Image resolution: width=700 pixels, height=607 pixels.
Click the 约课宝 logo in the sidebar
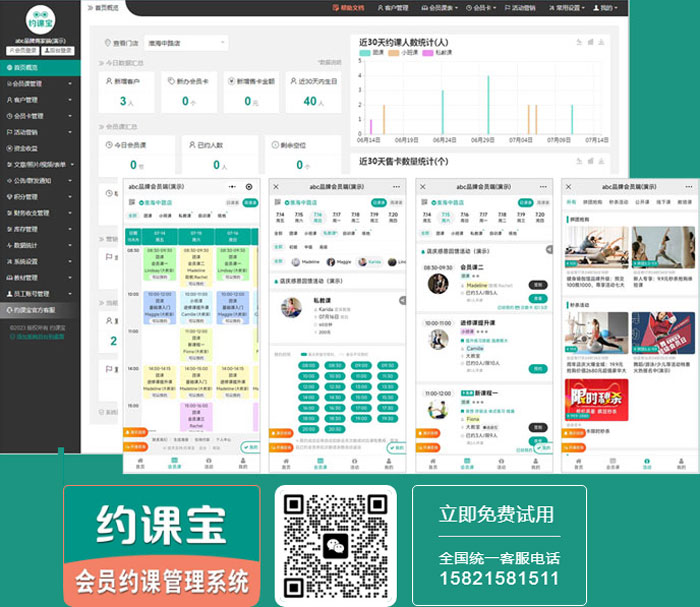click(x=40, y=21)
